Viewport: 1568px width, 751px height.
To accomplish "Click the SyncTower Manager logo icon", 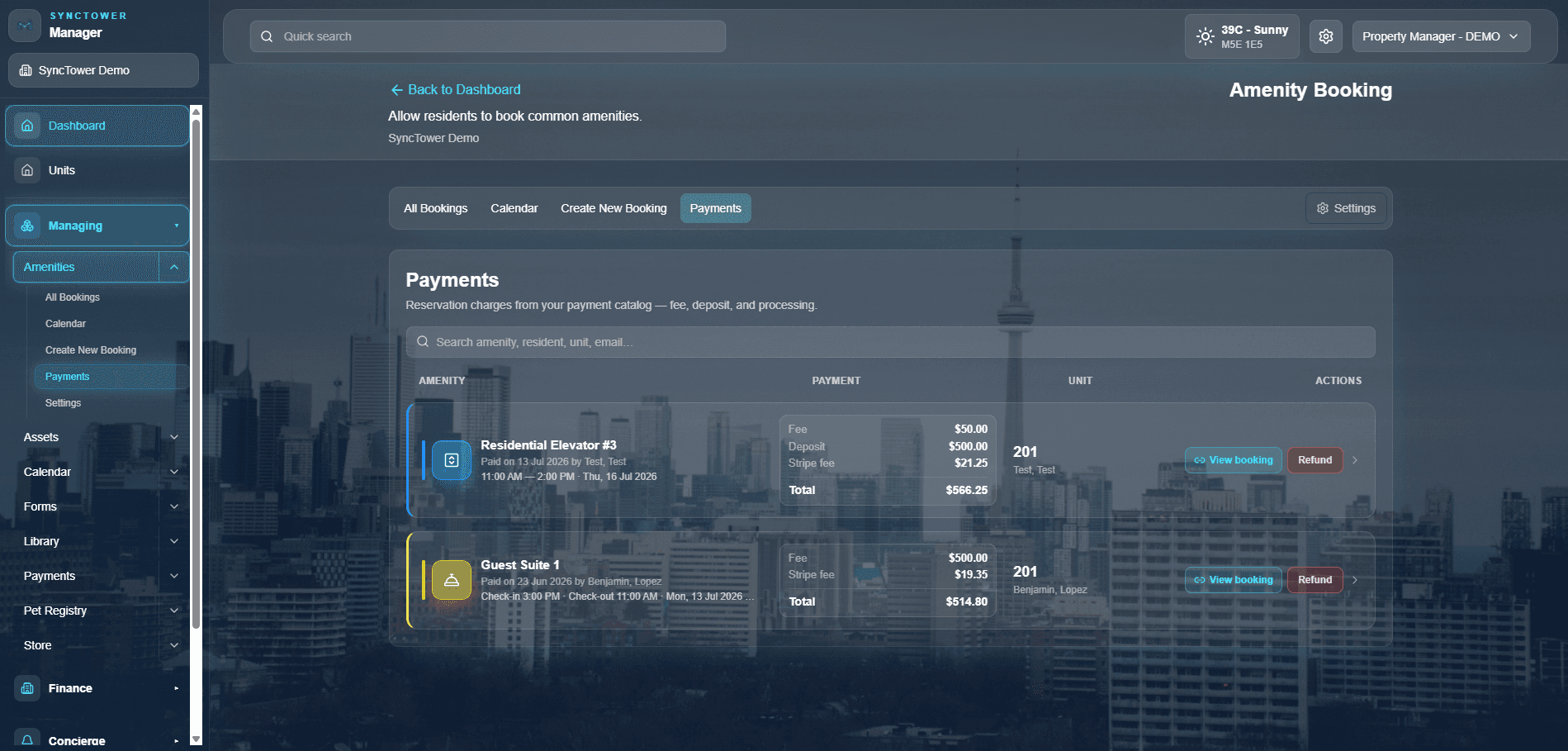I will pos(25,26).
